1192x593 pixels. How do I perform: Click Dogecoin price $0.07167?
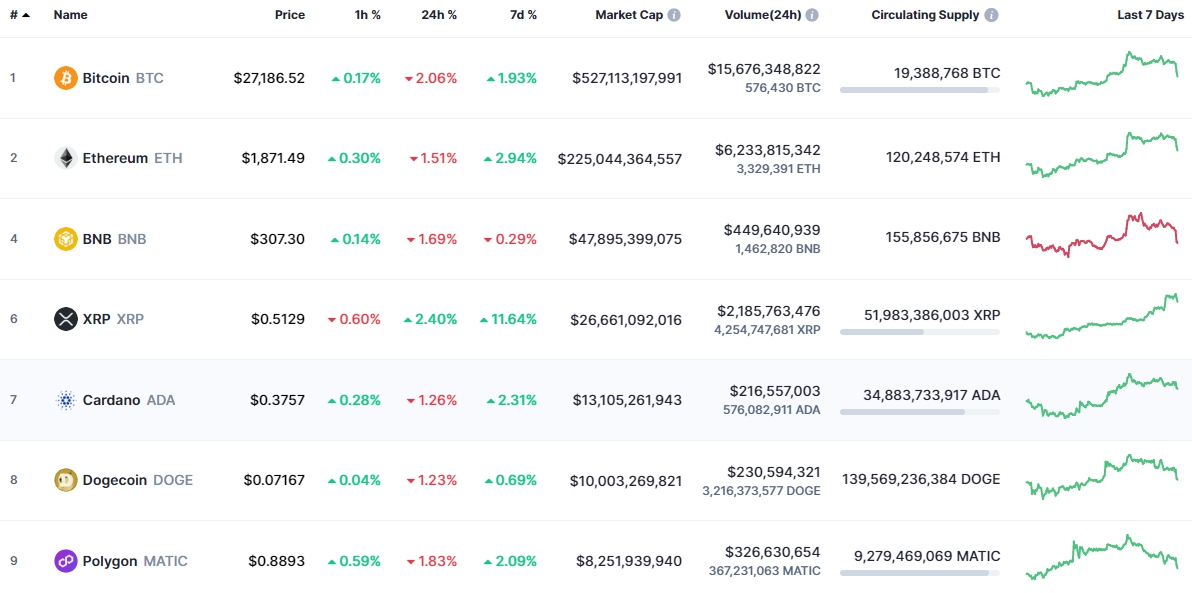click(x=274, y=480)
